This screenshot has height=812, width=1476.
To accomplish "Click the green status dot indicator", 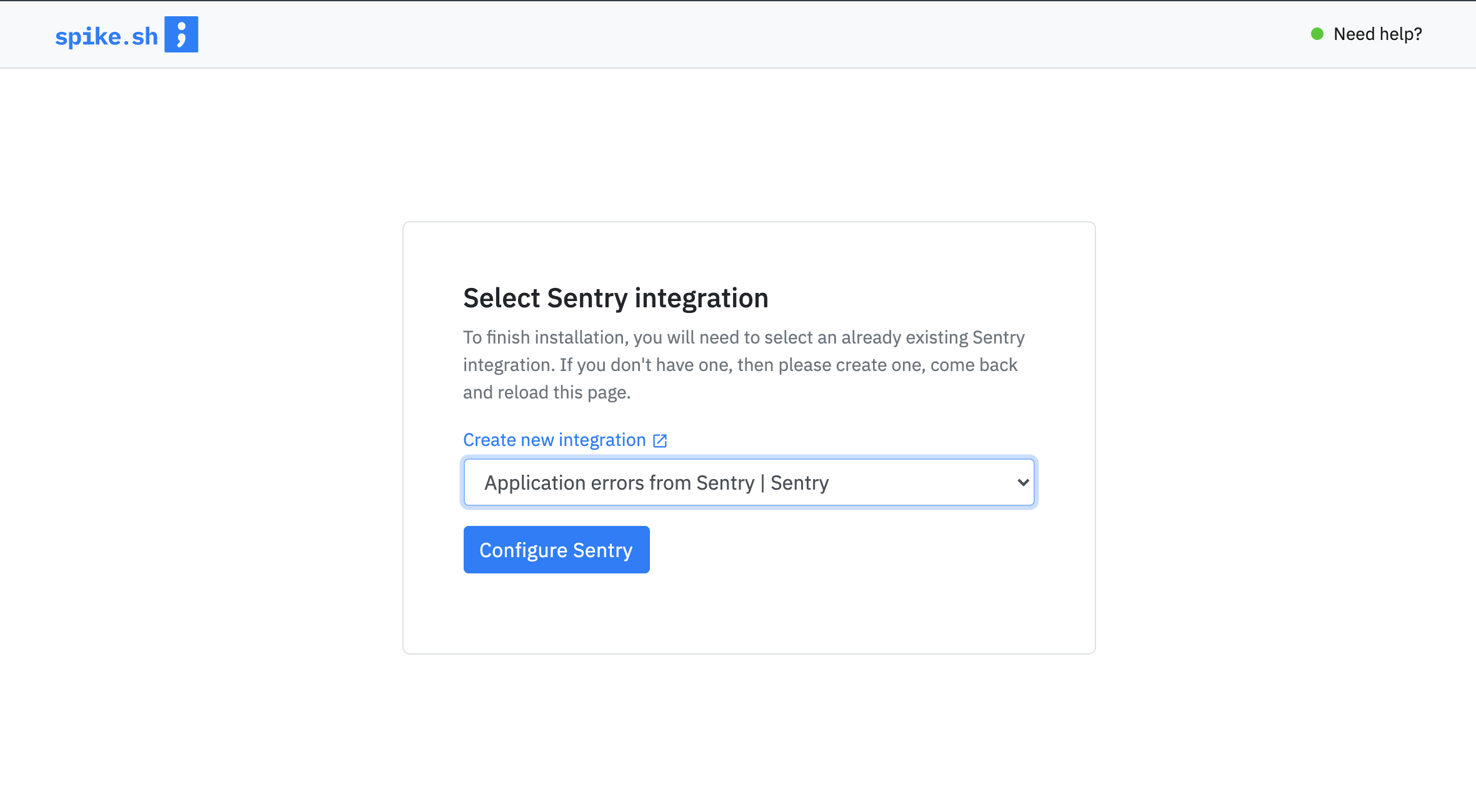I will pyautogui.click(x=1317, y=34).
